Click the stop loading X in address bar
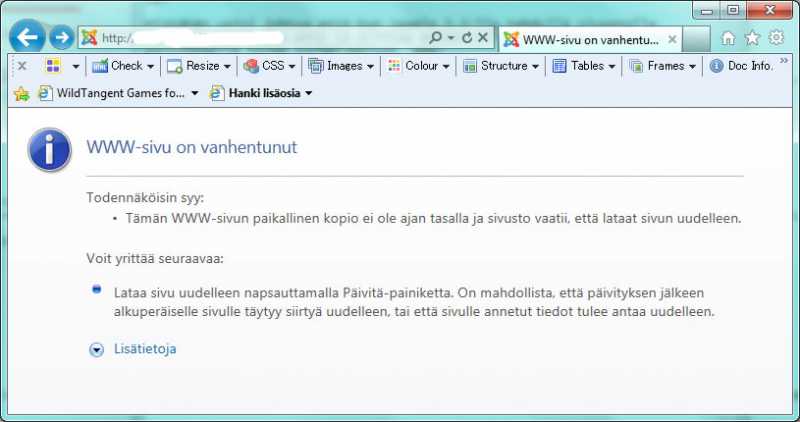The height and width of the screenshot is (422, 800). tap(482, 38)
